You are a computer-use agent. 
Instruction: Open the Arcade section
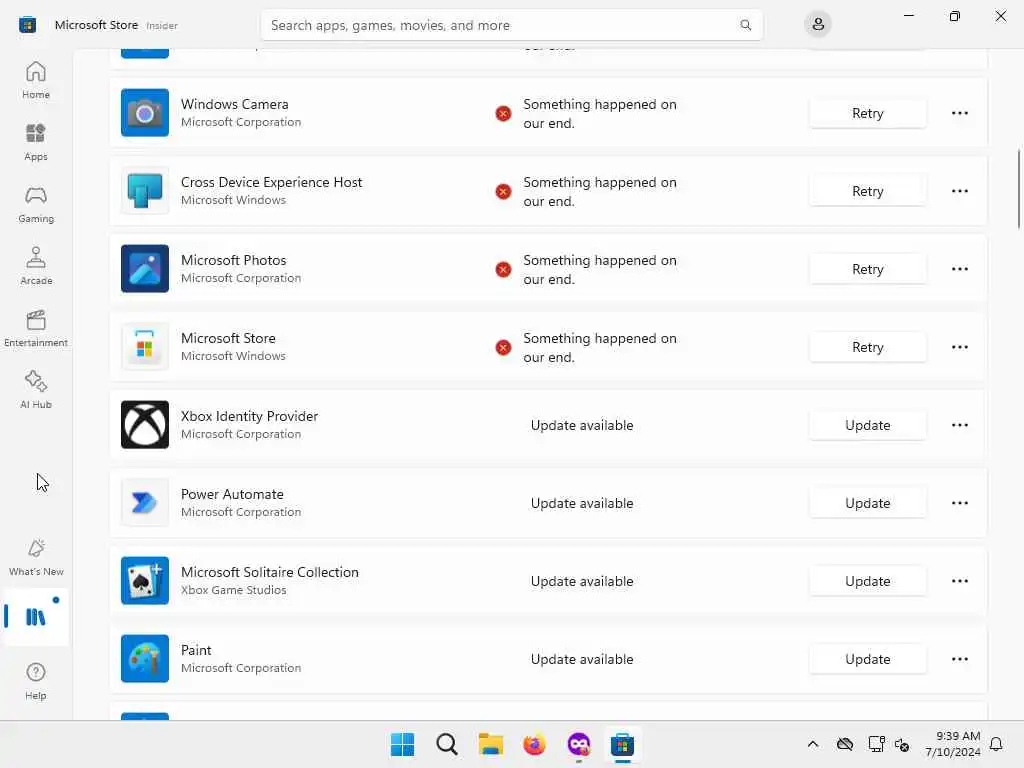tap(36, 266)
